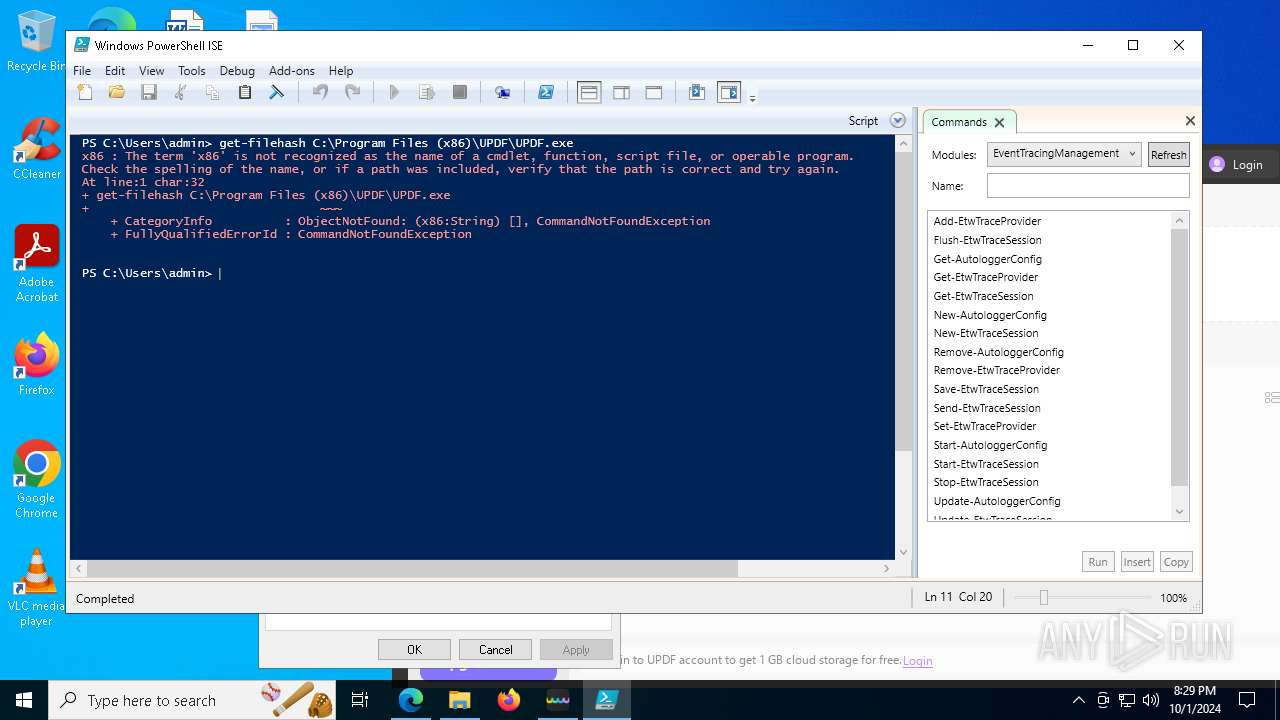Select Add-EtwTraceProvider in the command list
The width and height of the screenshot is (1280, 720).
[987, 221]
